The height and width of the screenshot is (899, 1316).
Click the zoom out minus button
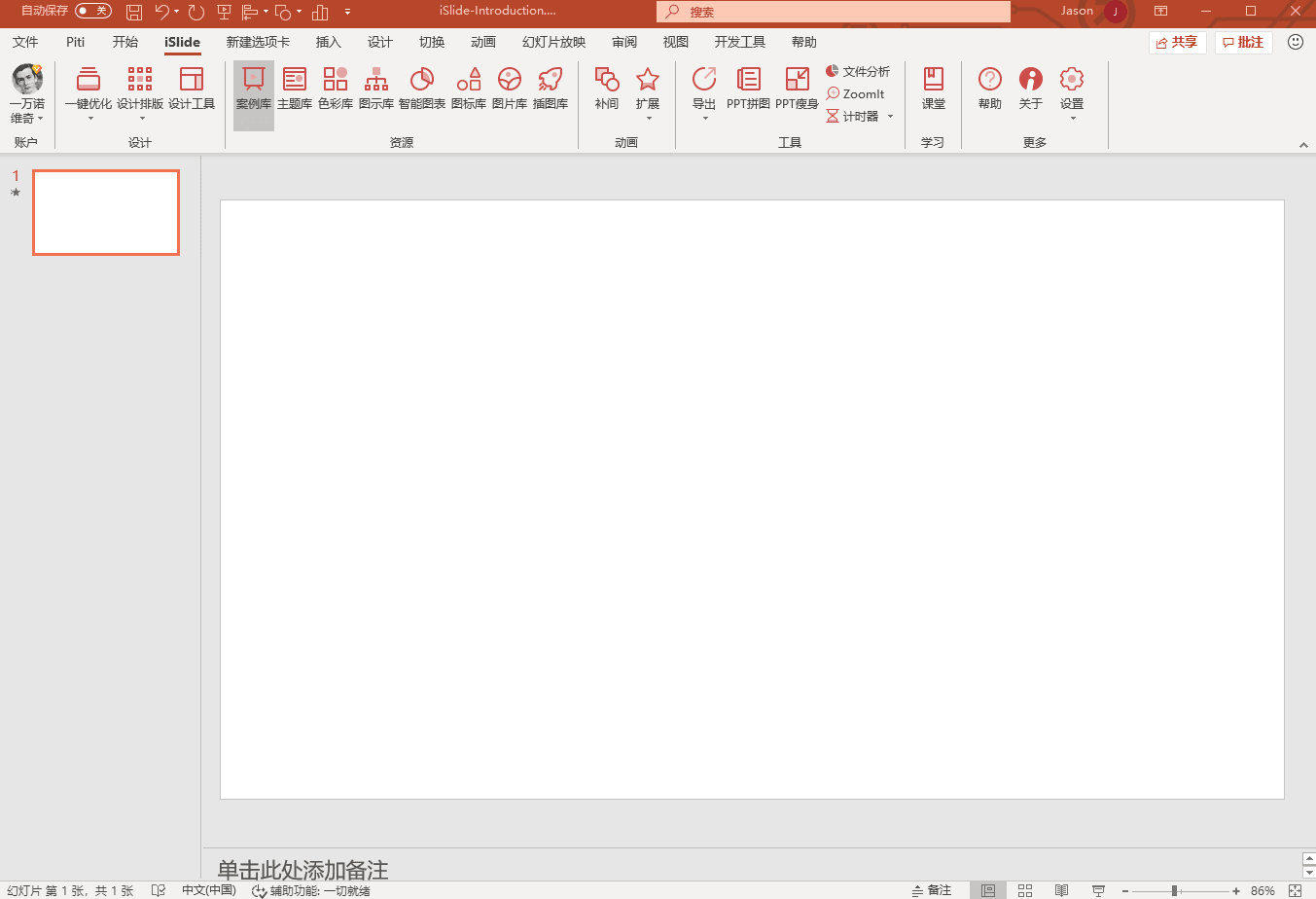click(x=1125, y=890)
